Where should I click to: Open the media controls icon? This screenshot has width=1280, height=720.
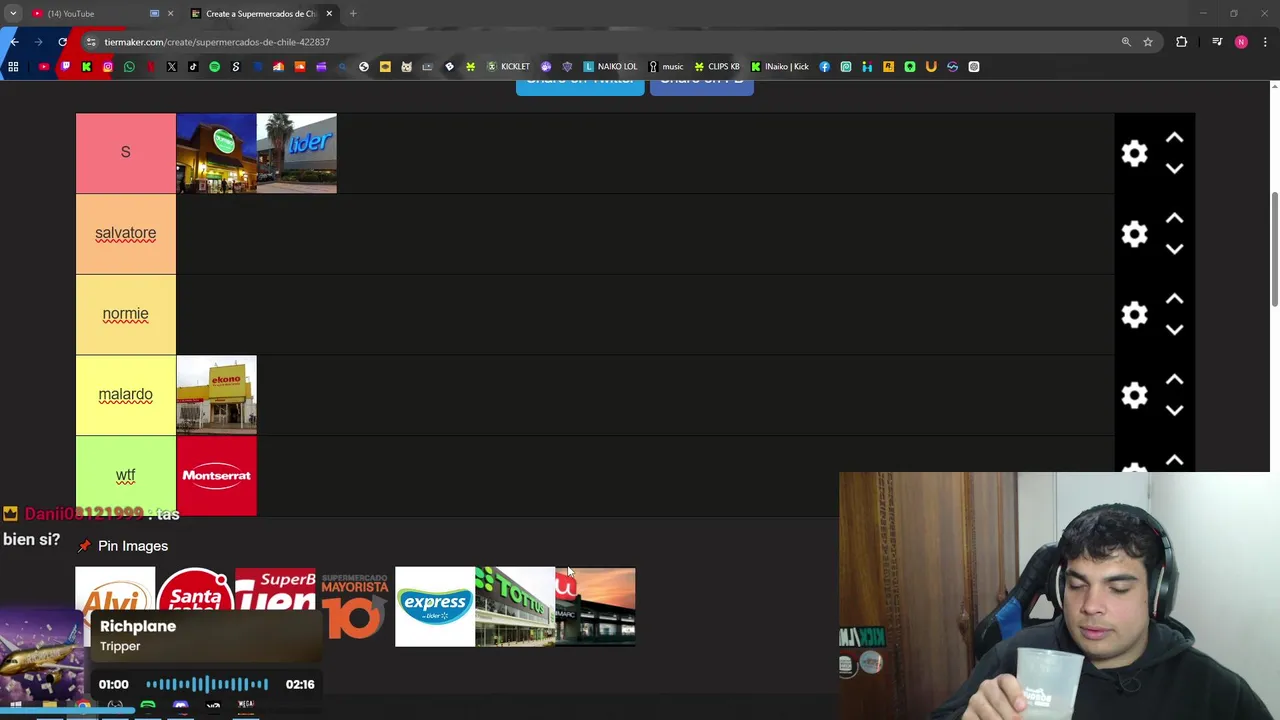tap(1217, 42)
